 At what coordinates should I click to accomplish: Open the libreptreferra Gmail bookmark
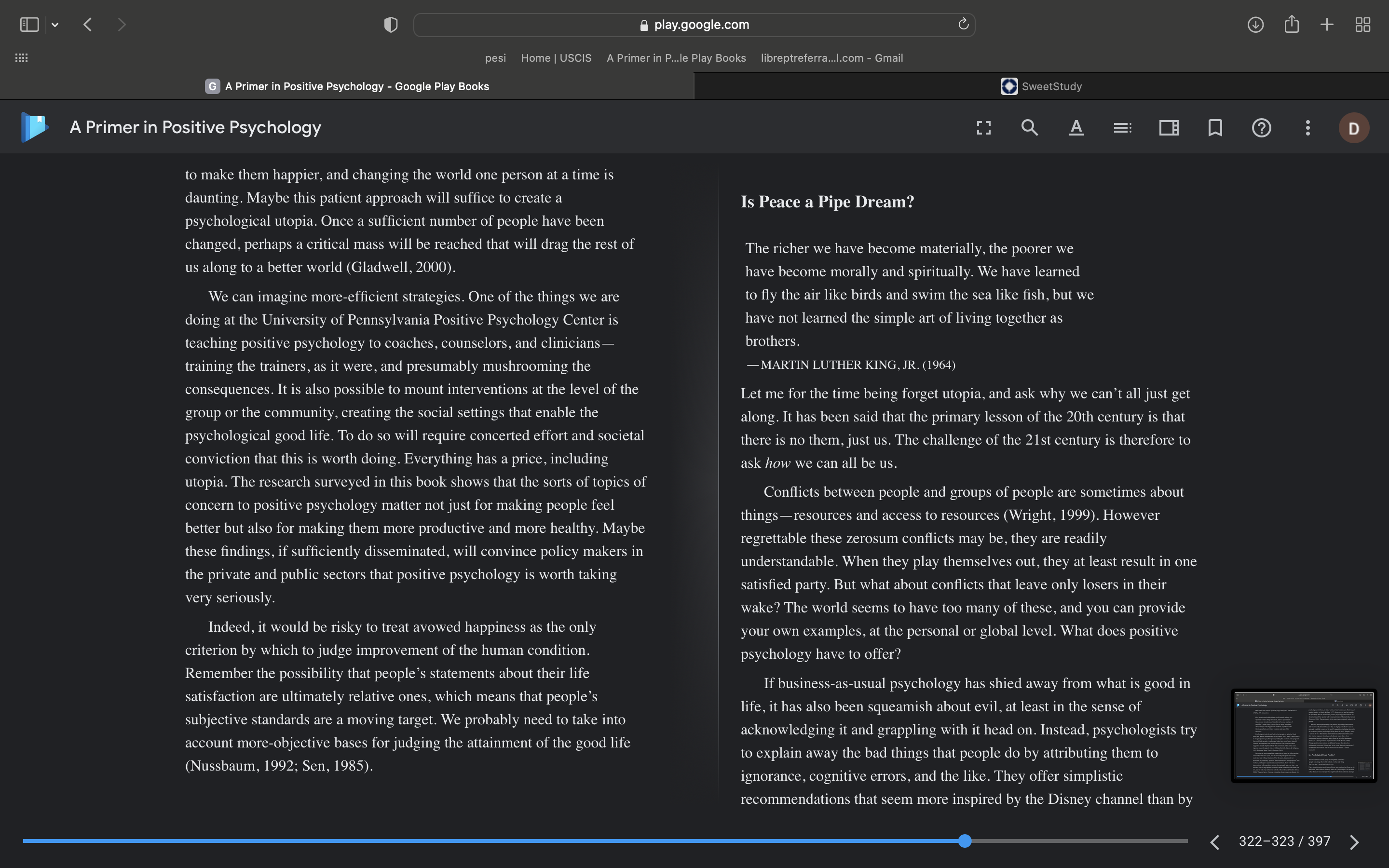[831, 58]
